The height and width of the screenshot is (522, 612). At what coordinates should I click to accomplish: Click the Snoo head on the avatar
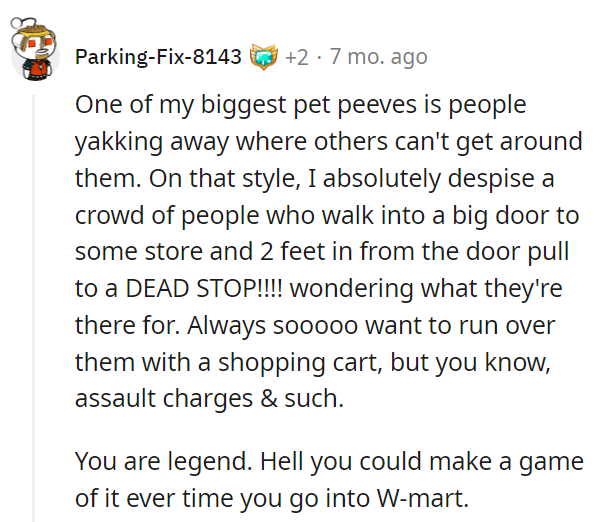33,41
